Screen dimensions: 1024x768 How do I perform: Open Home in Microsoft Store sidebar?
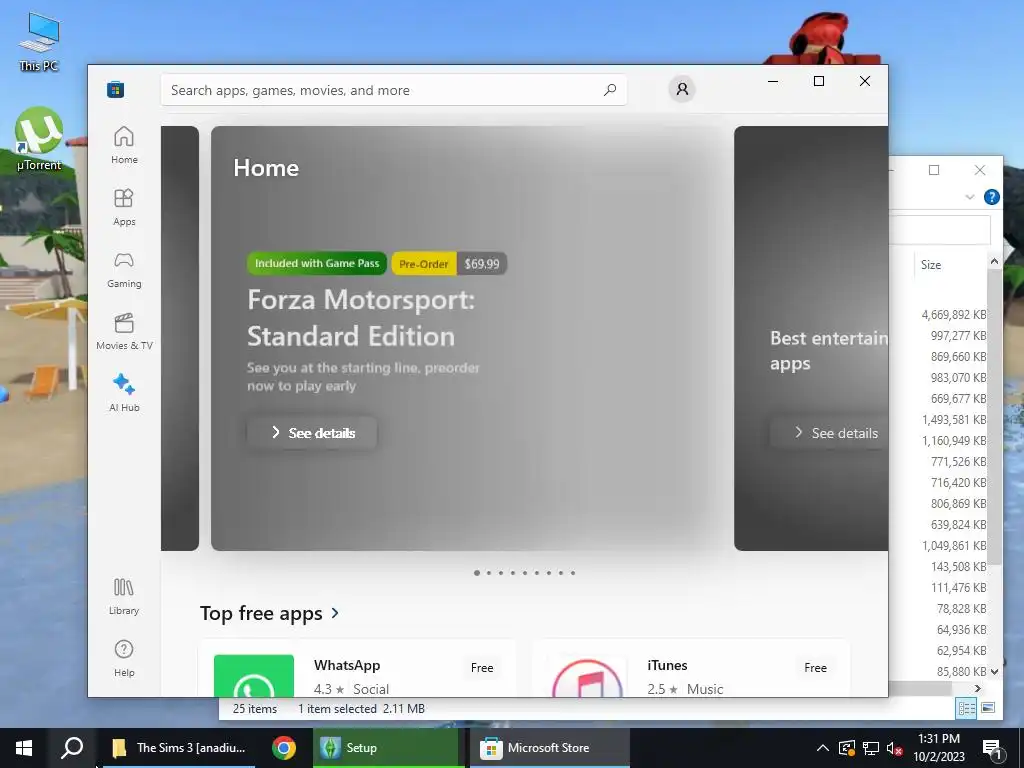124,145
